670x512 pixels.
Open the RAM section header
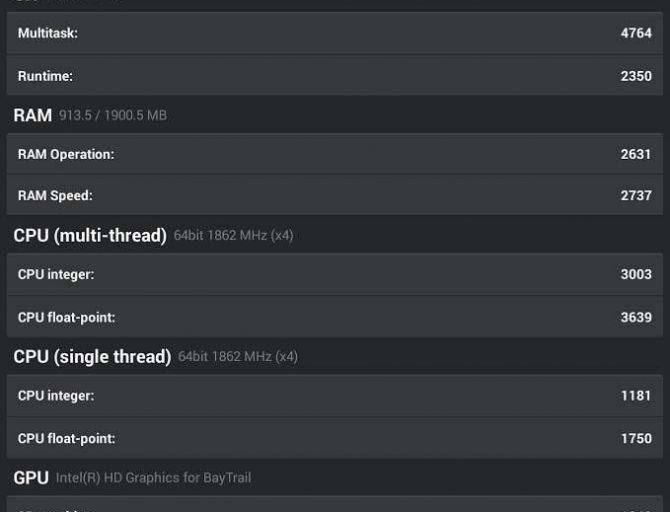(33, 116)
